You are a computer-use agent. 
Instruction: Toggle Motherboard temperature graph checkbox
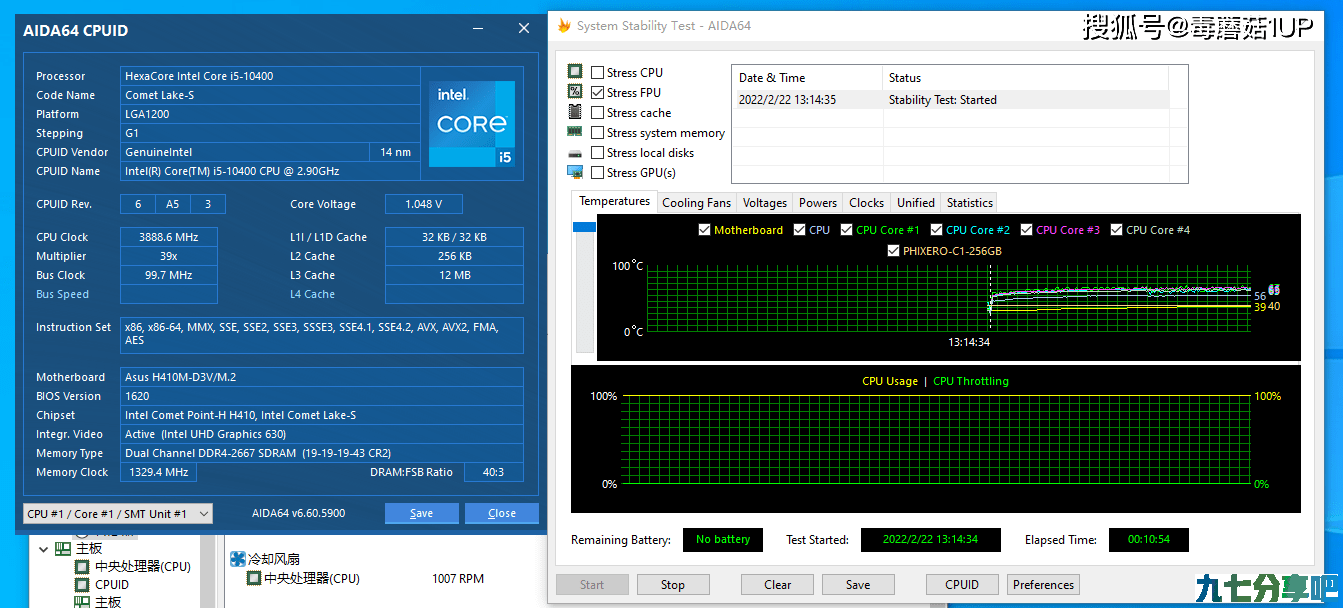pos(704,230)
